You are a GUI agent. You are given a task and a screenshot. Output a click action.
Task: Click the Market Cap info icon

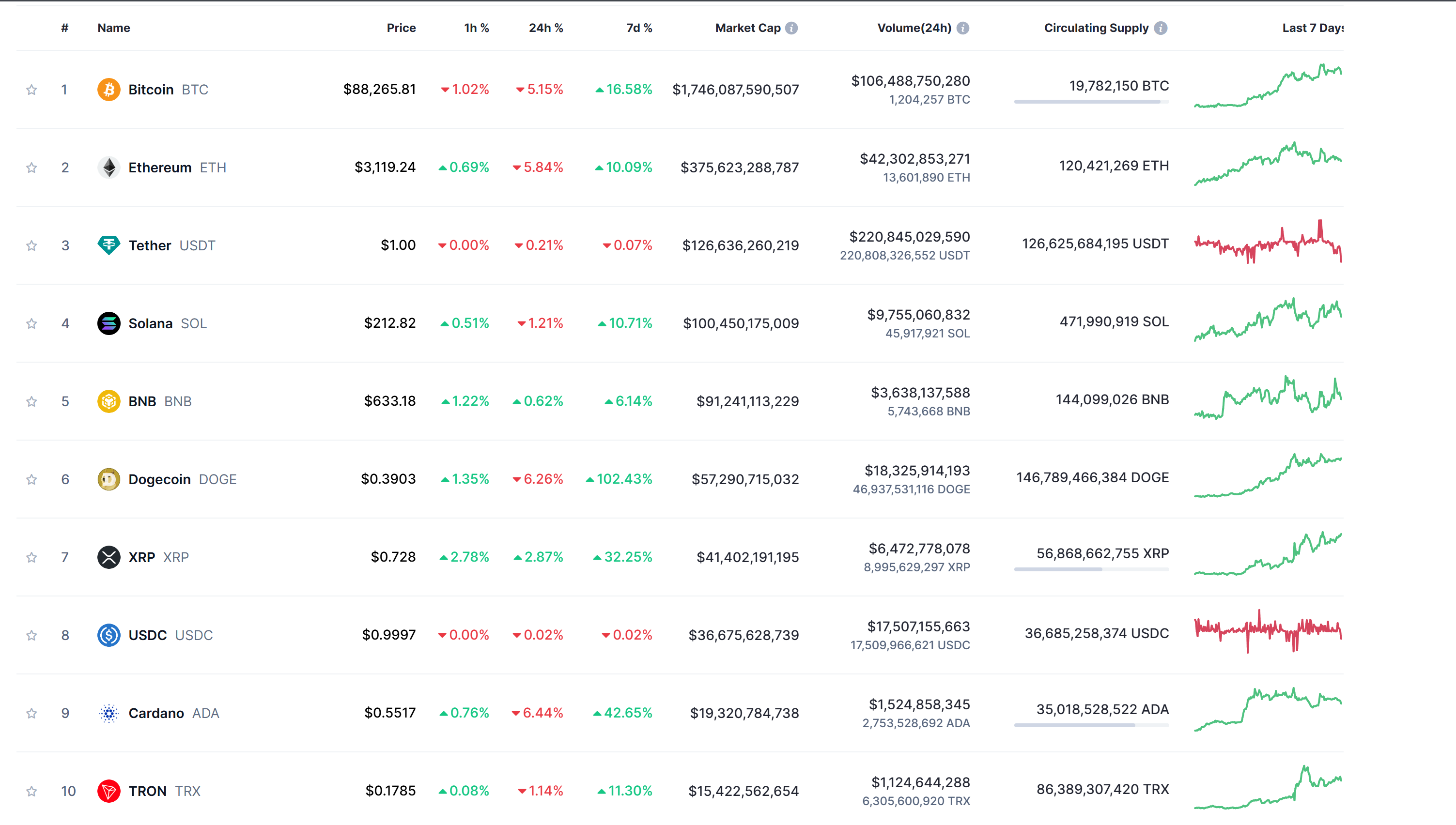(792, 29)
